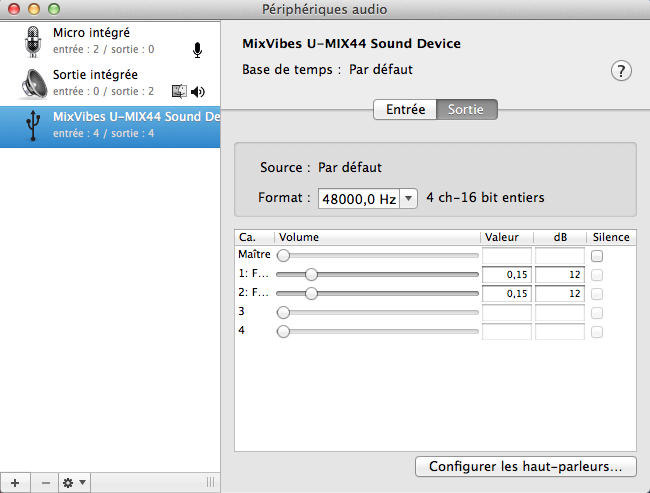The height and width of the screenshot is (493, 650).
Task: Switch to the Entrée tab
Action: (405, 110)
